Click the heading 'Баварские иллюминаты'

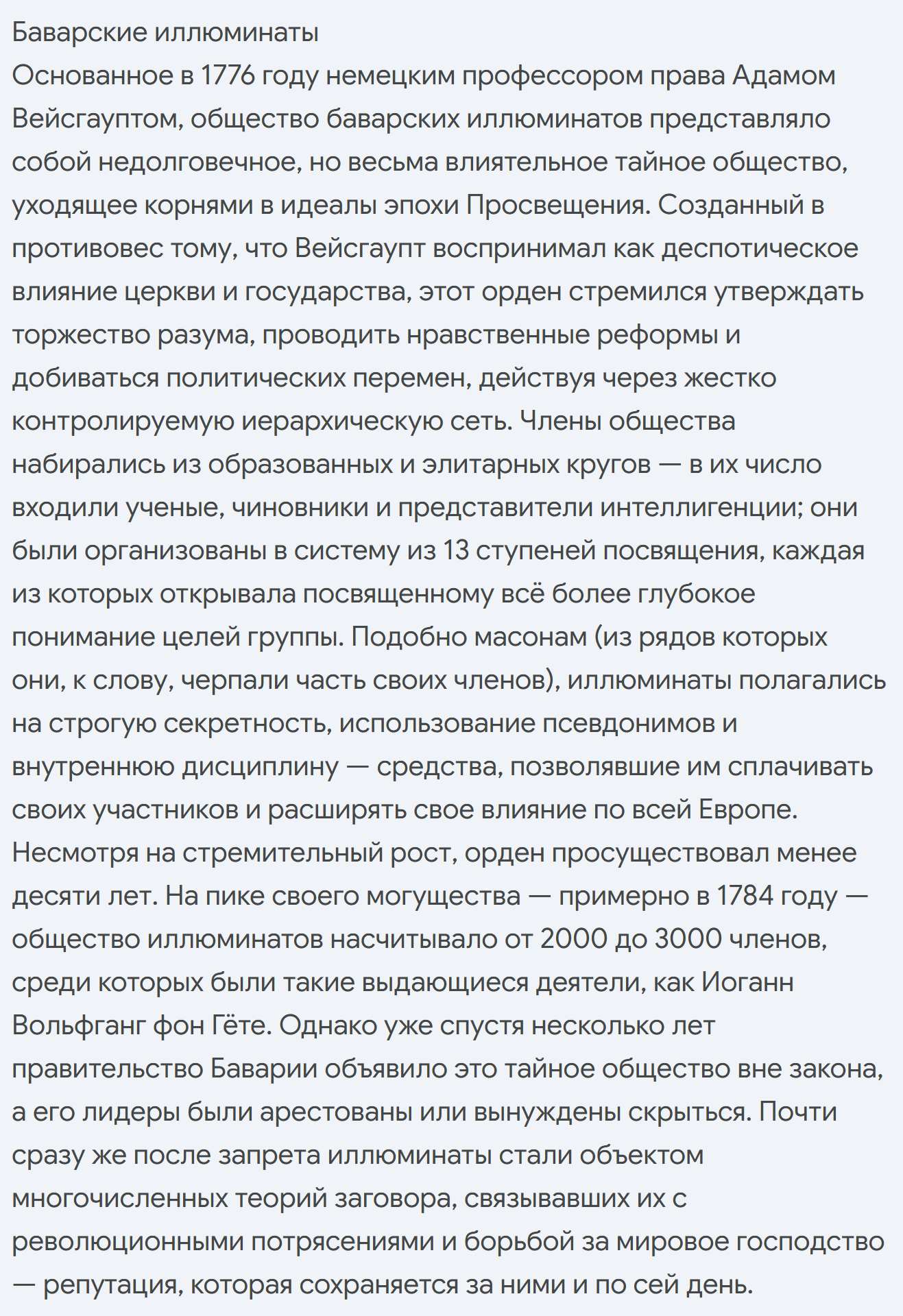tap(165, 33)
